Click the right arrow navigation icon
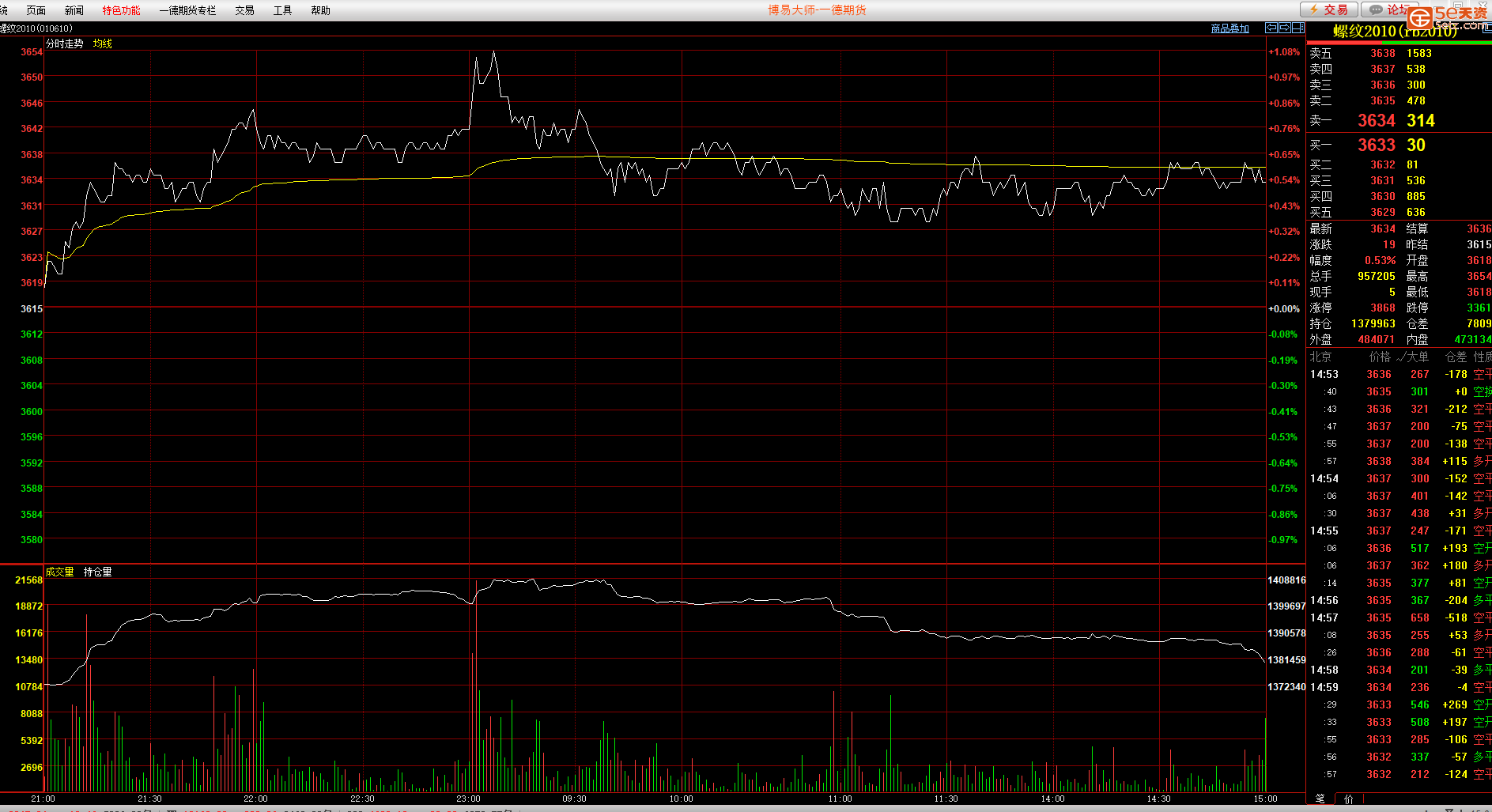 click(x=1285, y=28)
